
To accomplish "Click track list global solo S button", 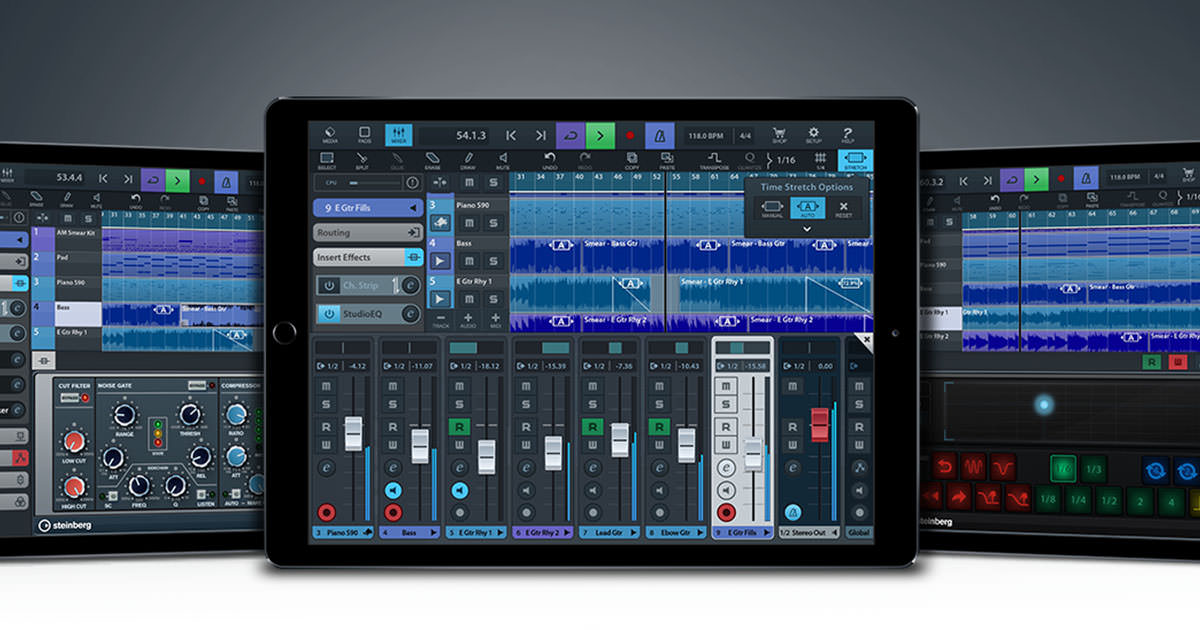I will tap(494, 183).
